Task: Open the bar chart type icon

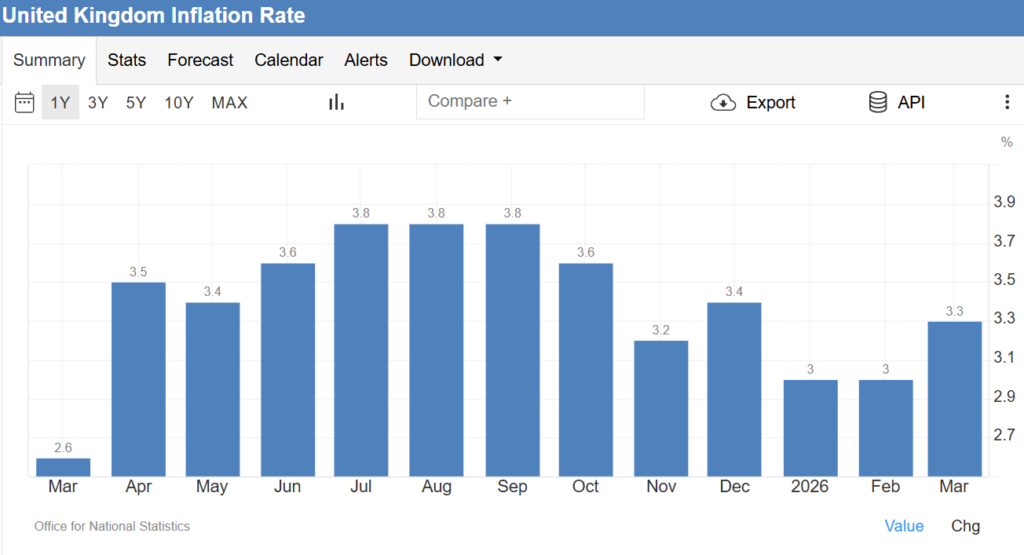Action: (336, 102)
